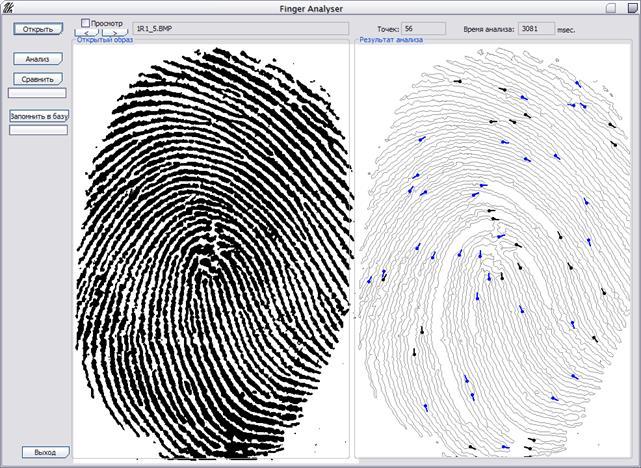Screen dimensions: 641x468
Task: Go to previous image with the < button
Action: pos(87,33)
